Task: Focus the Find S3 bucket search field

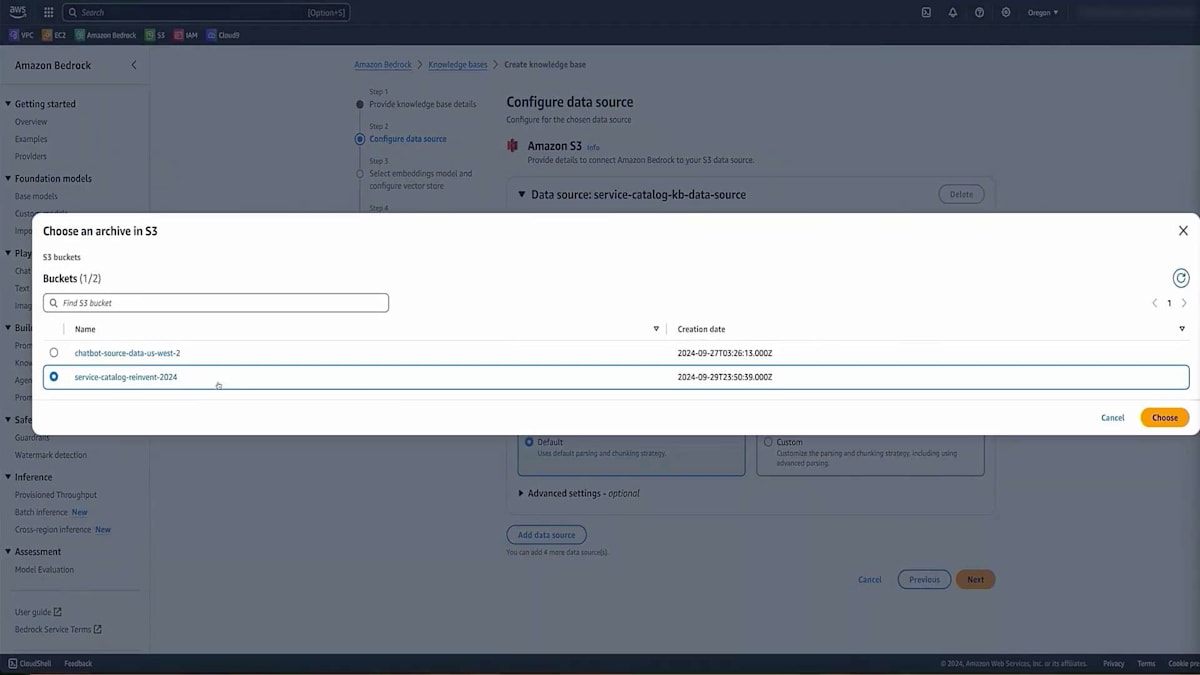Action: point(216,303)
